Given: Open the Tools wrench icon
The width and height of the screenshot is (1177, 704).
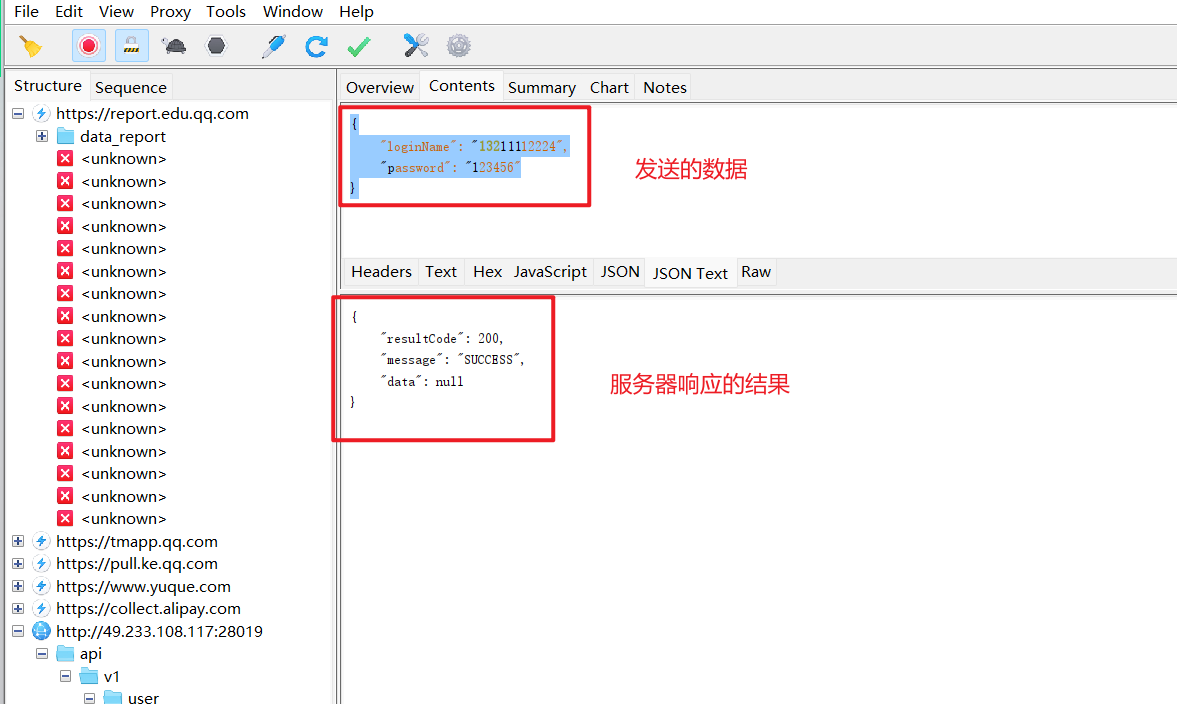Looking at the screenshot, I should pos(416,47).
